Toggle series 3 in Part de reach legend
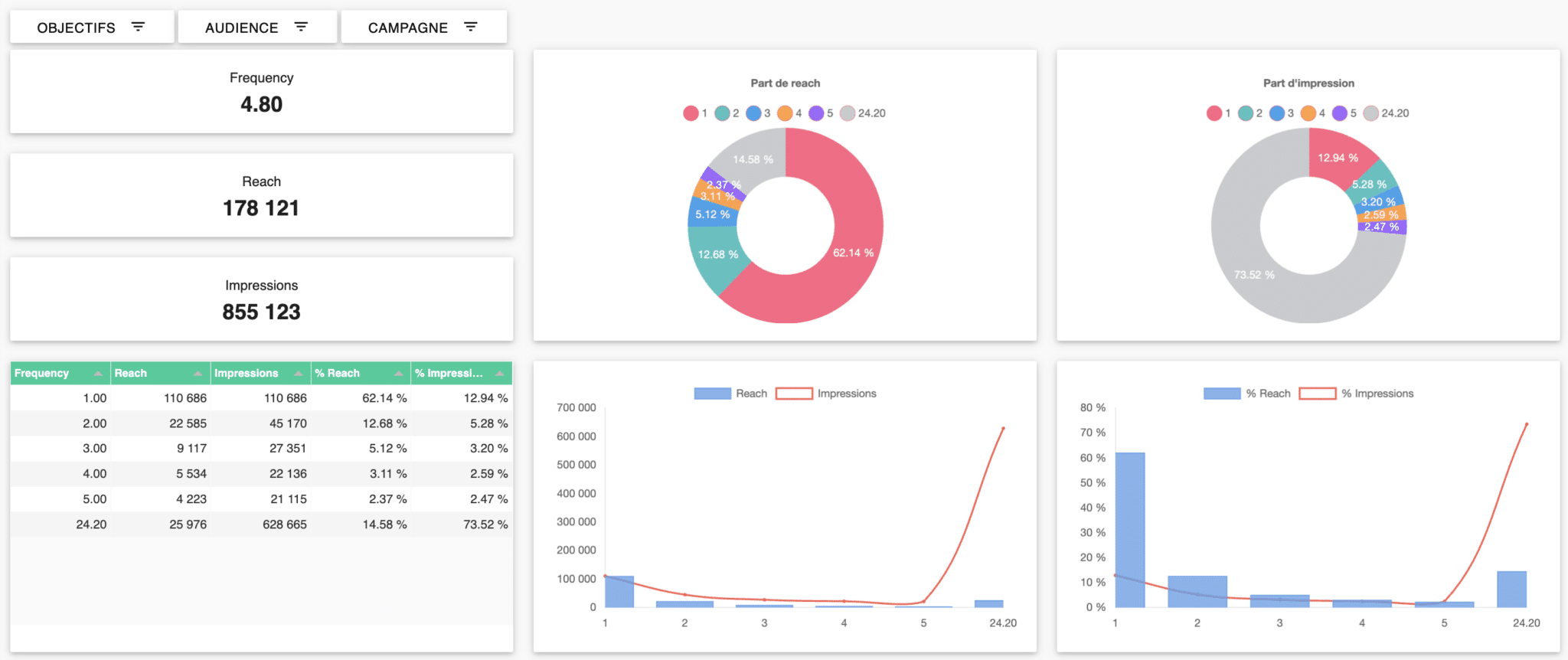The width and height of the screenshot is (1568, 660). click(758, 113)
